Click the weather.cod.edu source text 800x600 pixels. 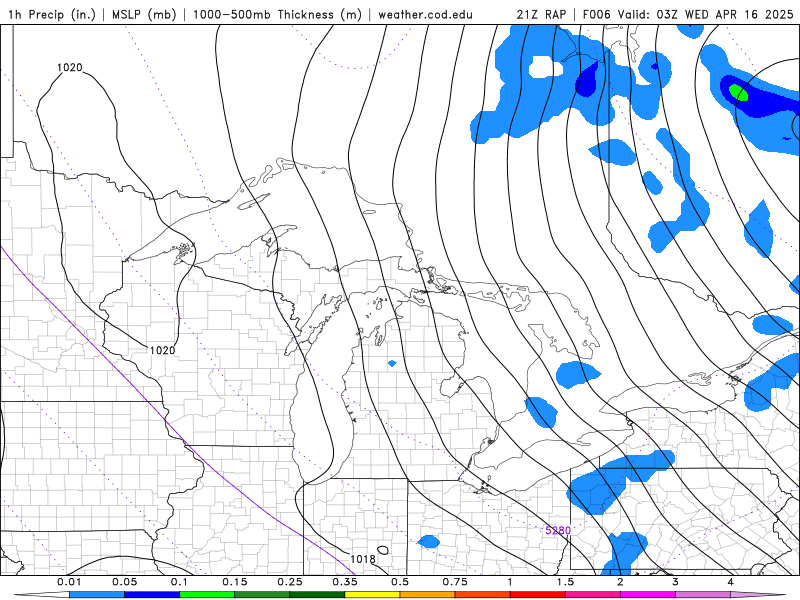coord(425,14)
